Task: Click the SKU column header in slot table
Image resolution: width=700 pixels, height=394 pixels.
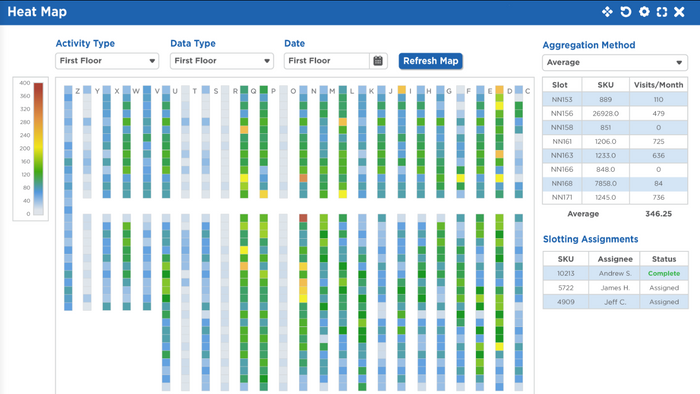Action: (605, 85)
